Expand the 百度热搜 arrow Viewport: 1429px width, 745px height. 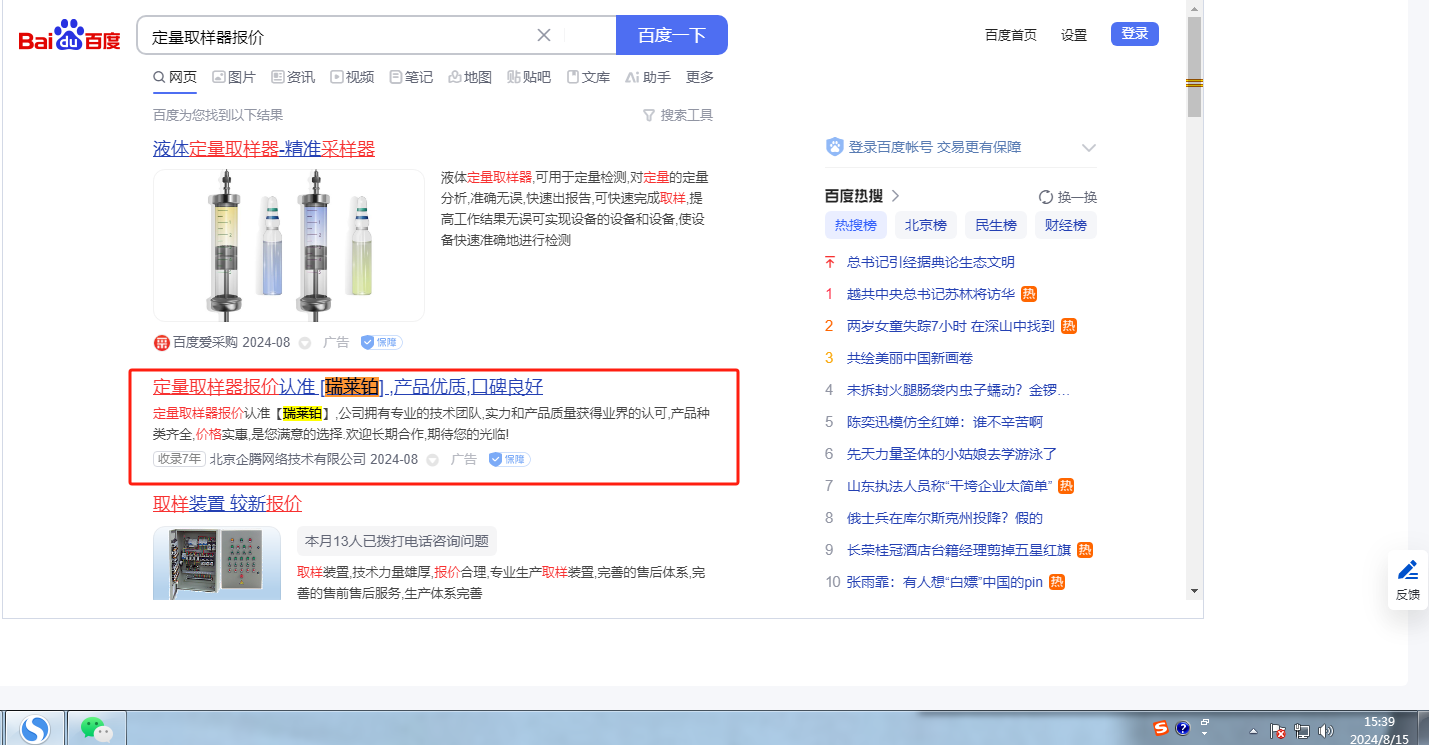tap(896, 196)
